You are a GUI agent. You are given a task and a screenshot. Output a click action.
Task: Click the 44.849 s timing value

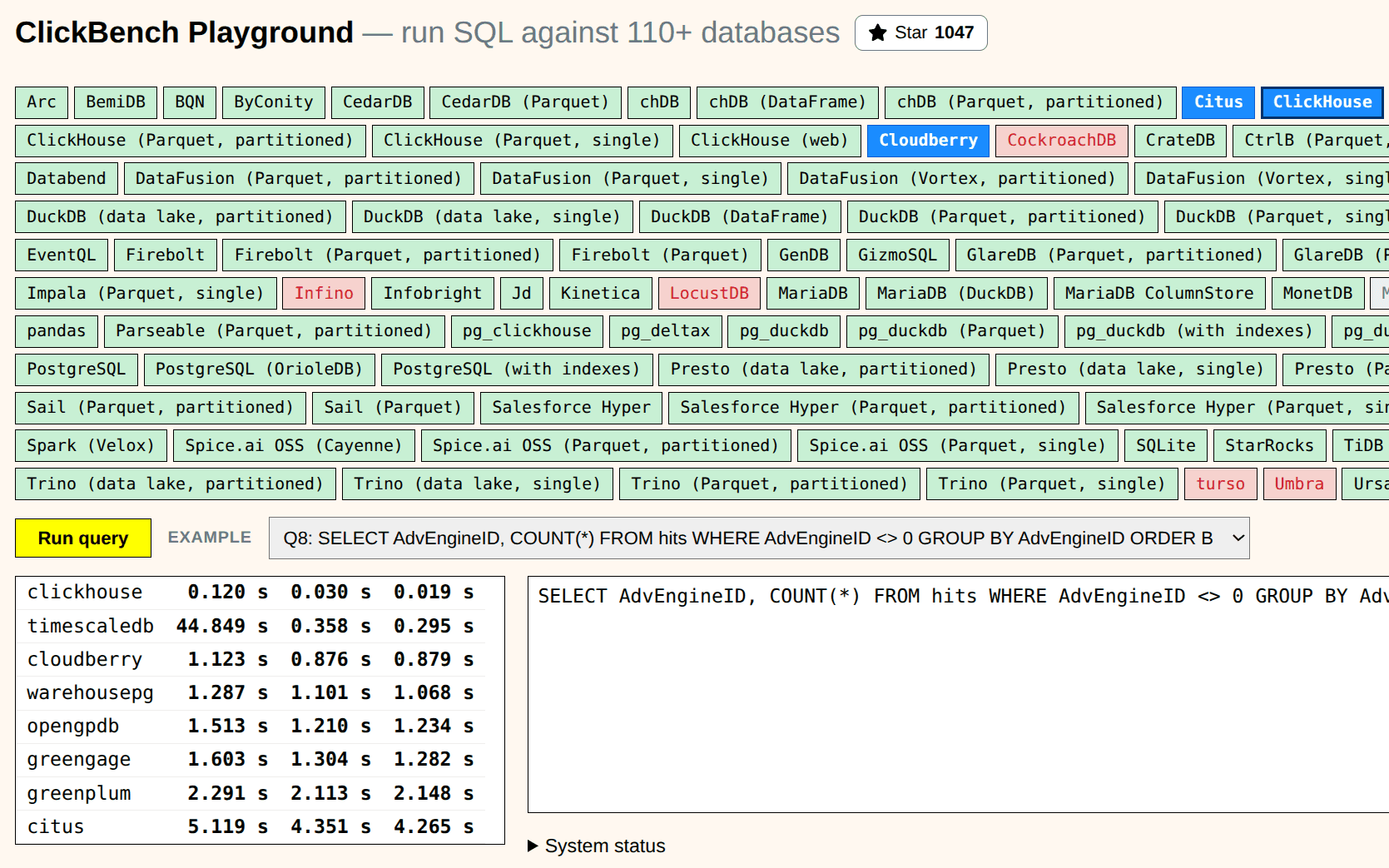pyautogui.click(x=221, y=626)
